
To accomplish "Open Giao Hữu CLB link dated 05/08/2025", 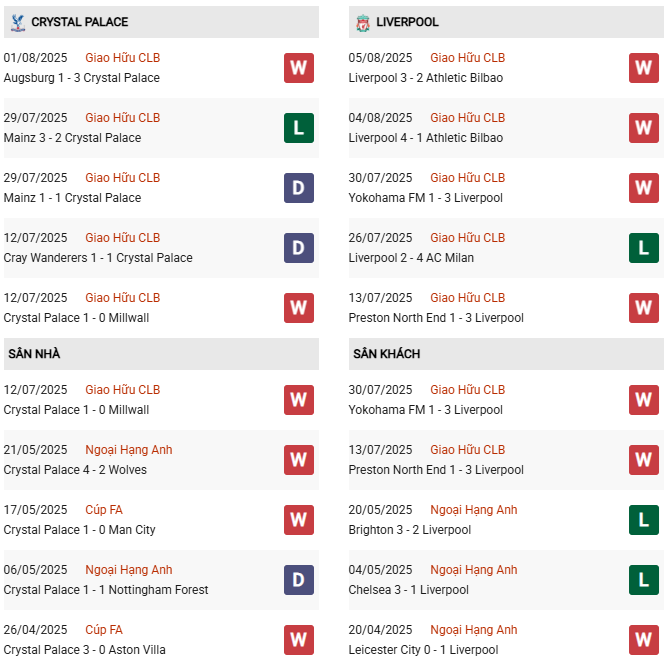I will click(x=467, y=58).
